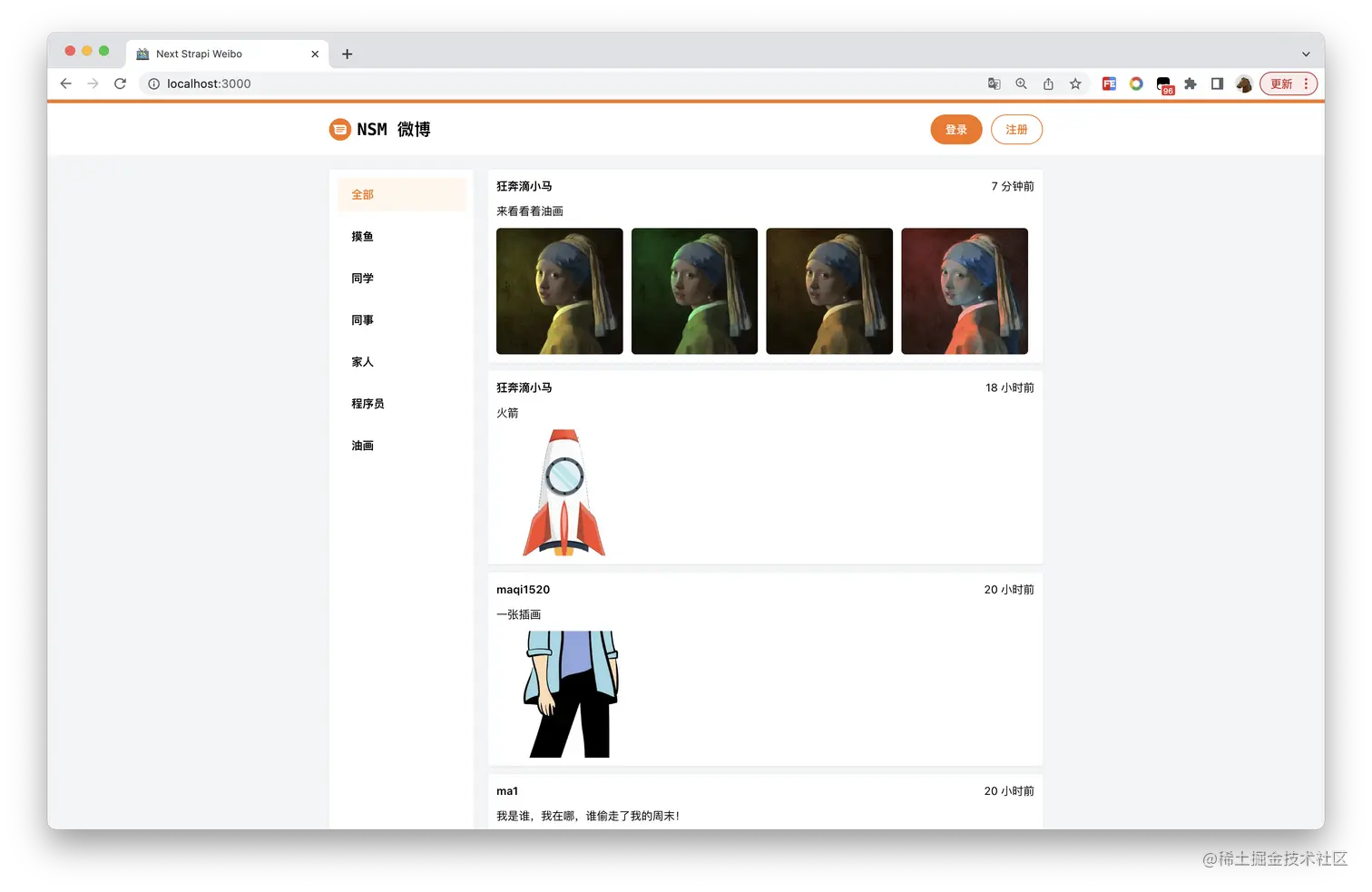Select the 油画 category
This screenshot has height=892, width=1372.
pos(402,445)
